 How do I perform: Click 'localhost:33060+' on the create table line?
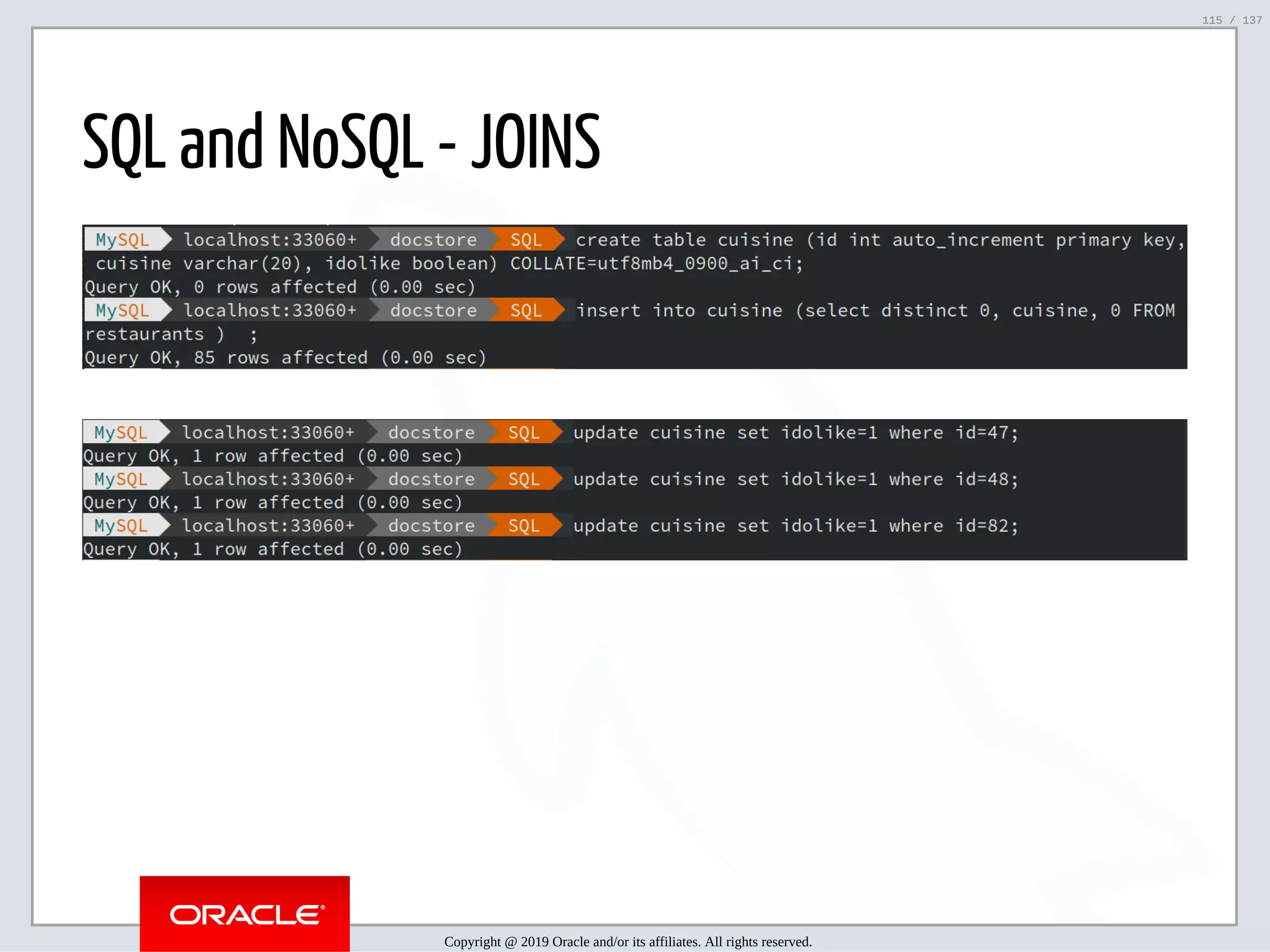(270, 240)
